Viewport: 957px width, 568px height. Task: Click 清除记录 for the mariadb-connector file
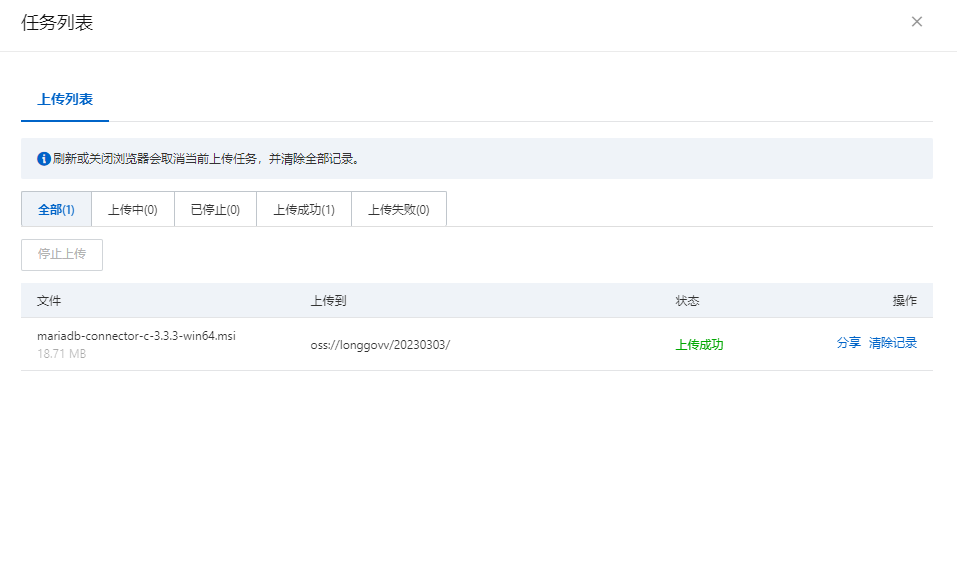pyautogui.click(x=892, y=343)
